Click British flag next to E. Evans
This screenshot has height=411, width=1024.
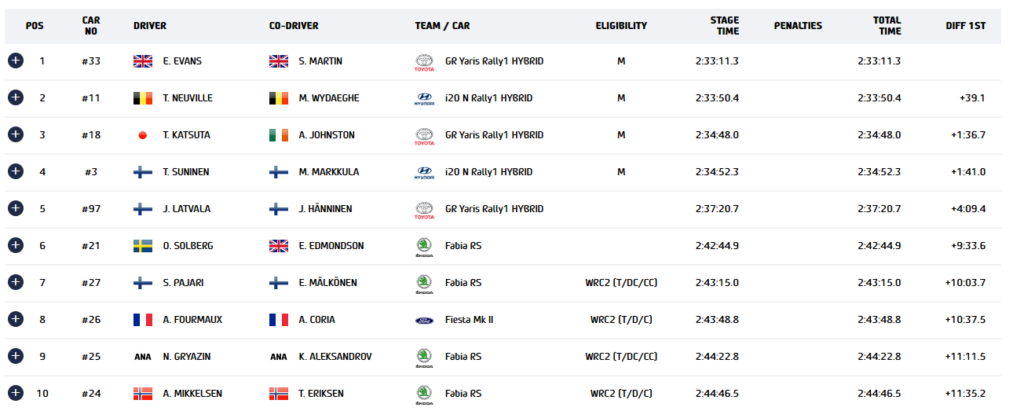click(x=142, y=61)
